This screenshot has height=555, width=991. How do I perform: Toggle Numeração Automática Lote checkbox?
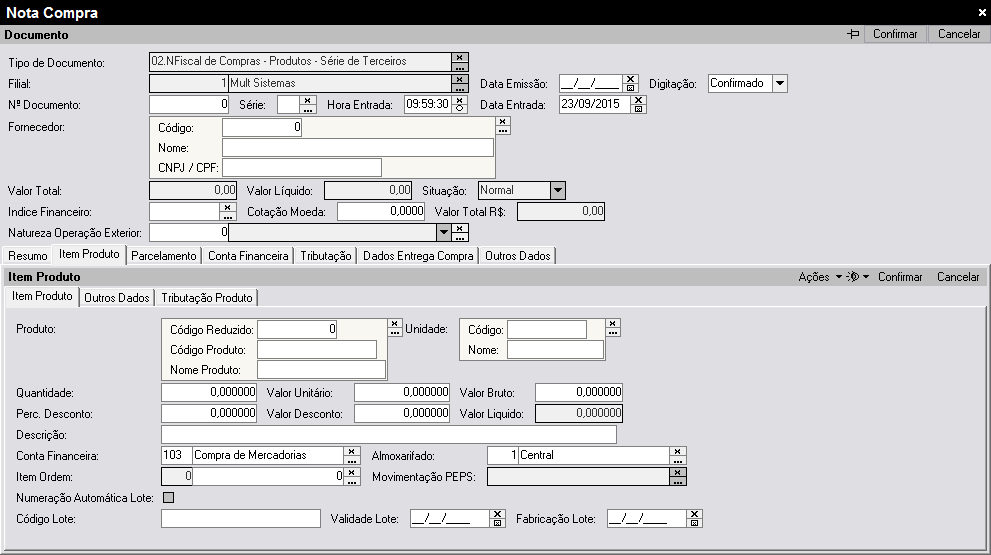[168, 497]
